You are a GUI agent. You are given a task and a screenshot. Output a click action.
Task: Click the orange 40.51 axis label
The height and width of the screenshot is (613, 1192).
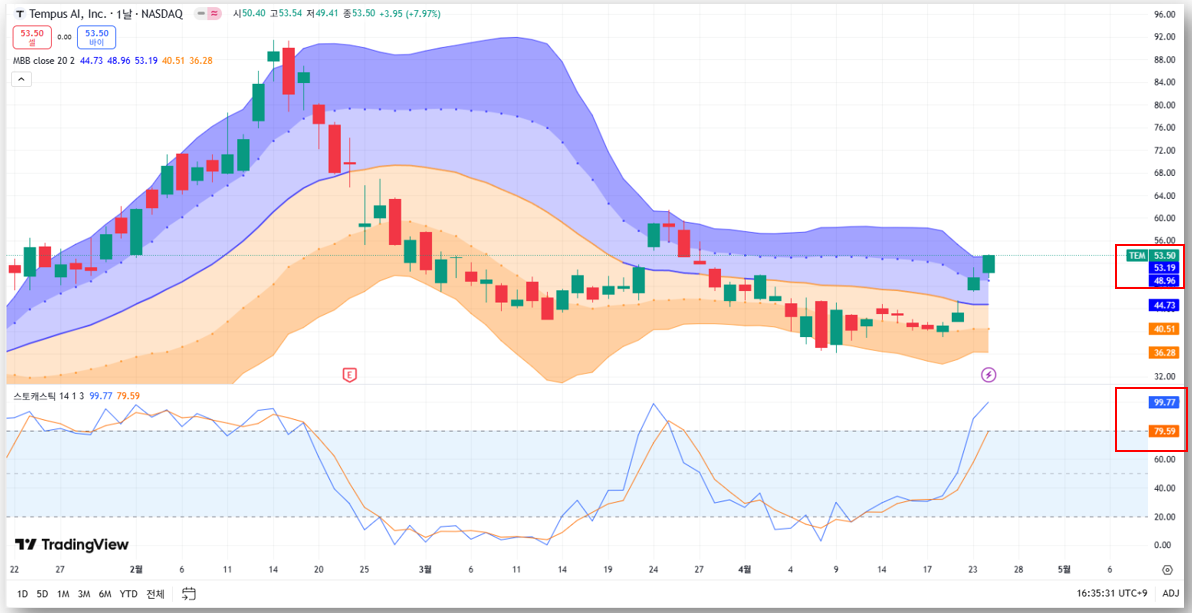1164,329
